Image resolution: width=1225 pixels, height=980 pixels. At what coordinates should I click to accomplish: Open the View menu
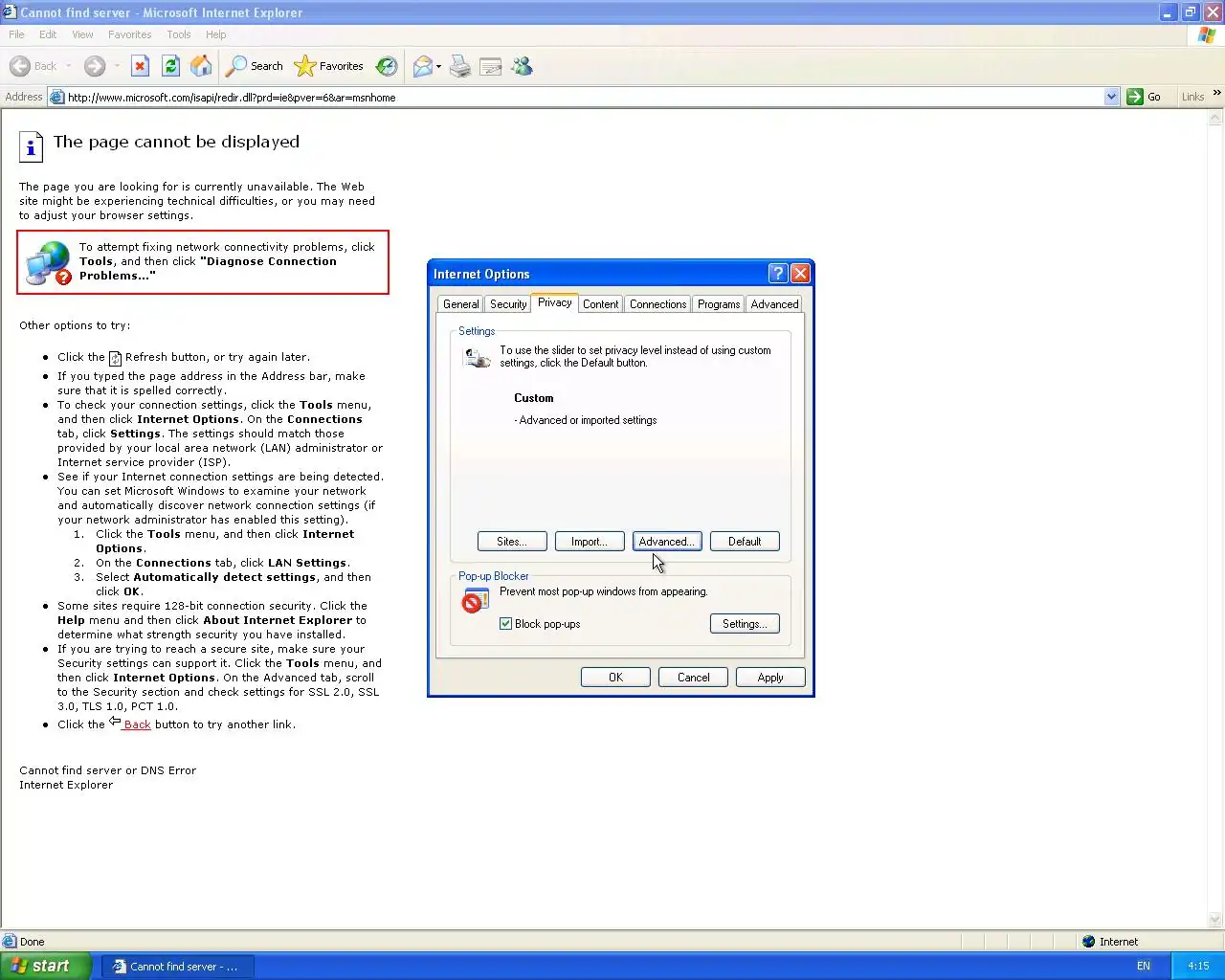coord(83,34)
